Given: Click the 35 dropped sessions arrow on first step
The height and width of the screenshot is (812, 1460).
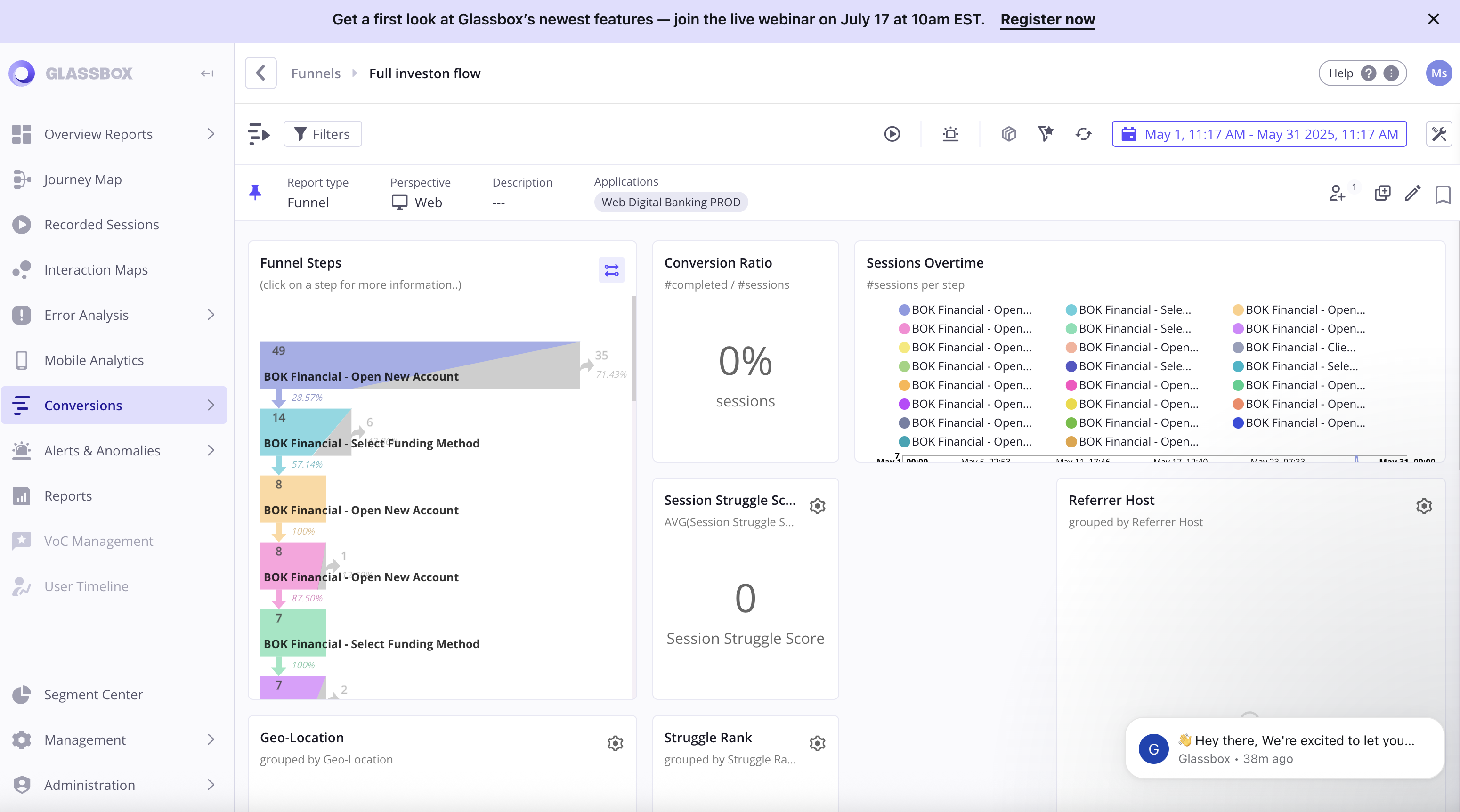Looking at the screenshot, I should (x=587, y=365).
